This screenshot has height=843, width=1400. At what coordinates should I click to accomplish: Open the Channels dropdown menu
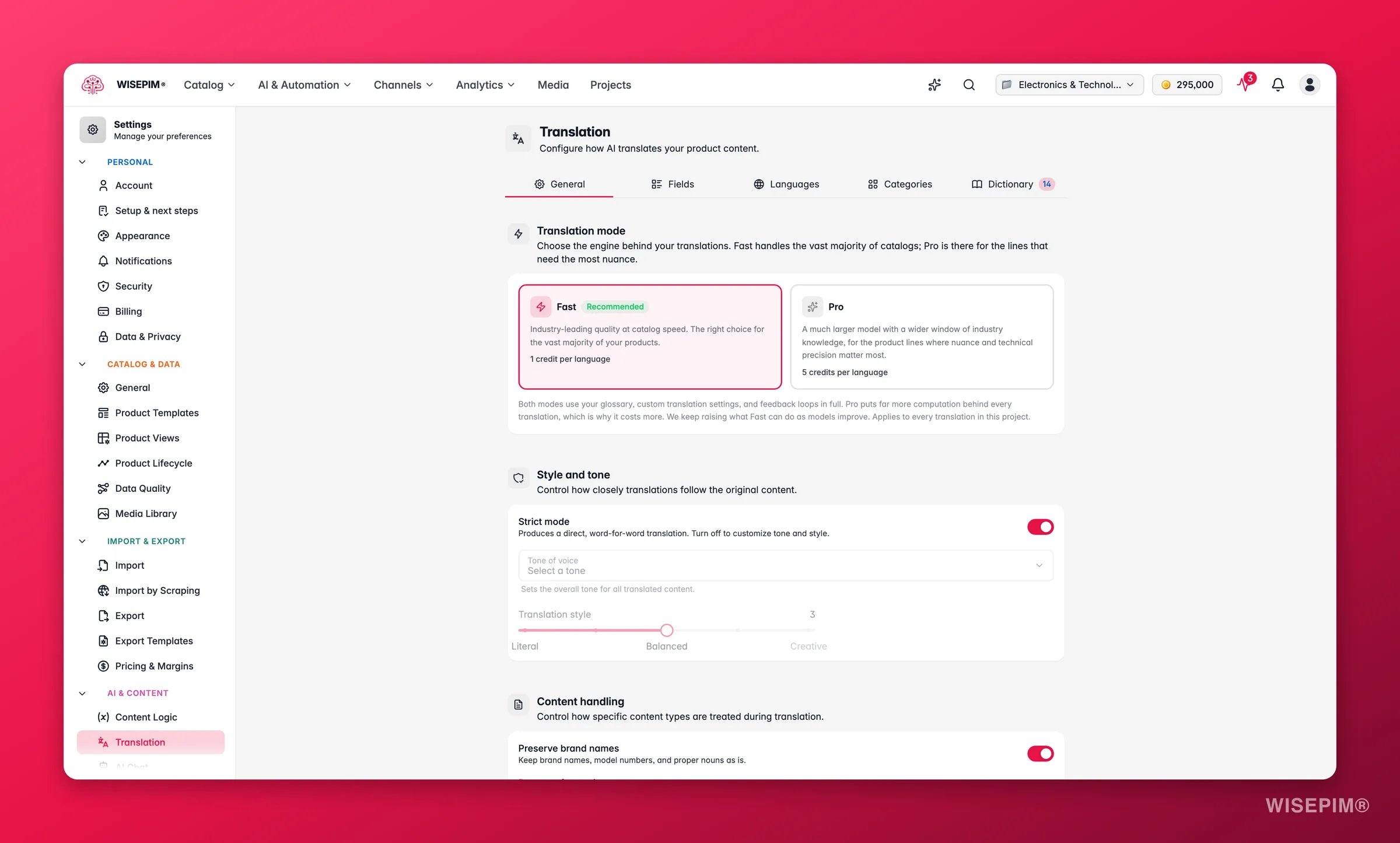pos(404,85)
